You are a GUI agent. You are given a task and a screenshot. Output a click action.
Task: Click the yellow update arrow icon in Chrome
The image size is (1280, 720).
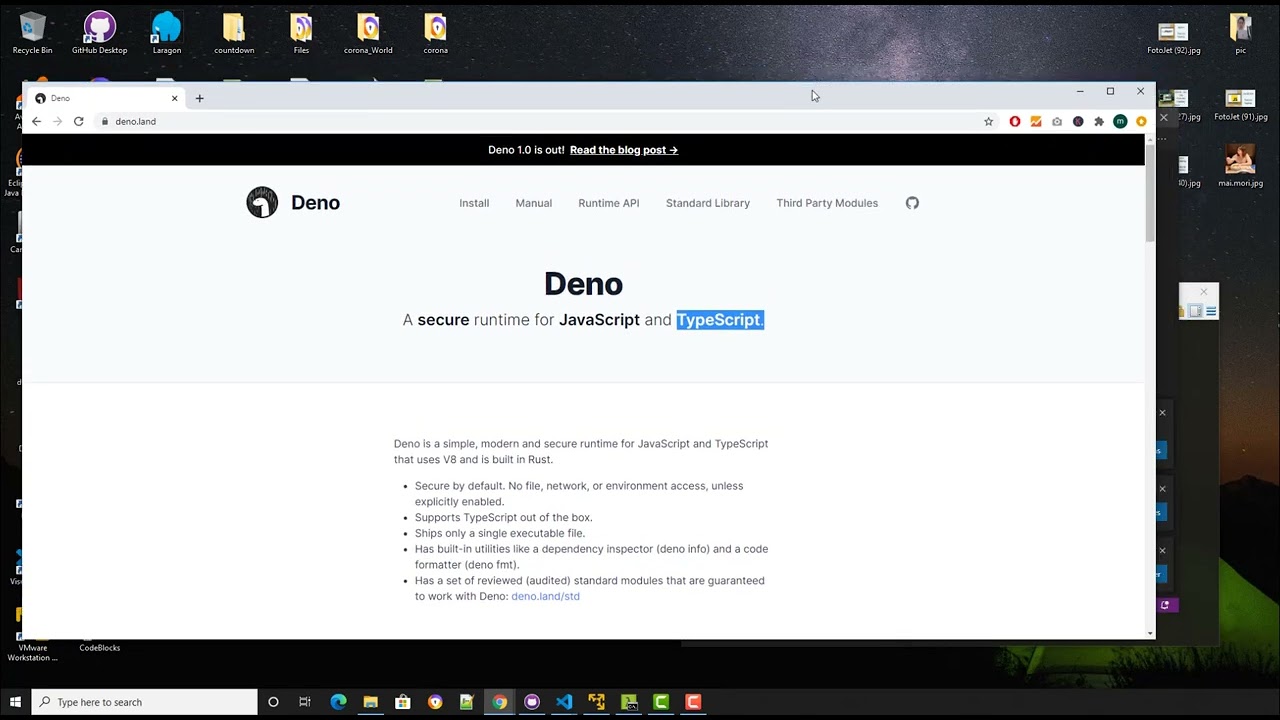tap(1141, 122)
